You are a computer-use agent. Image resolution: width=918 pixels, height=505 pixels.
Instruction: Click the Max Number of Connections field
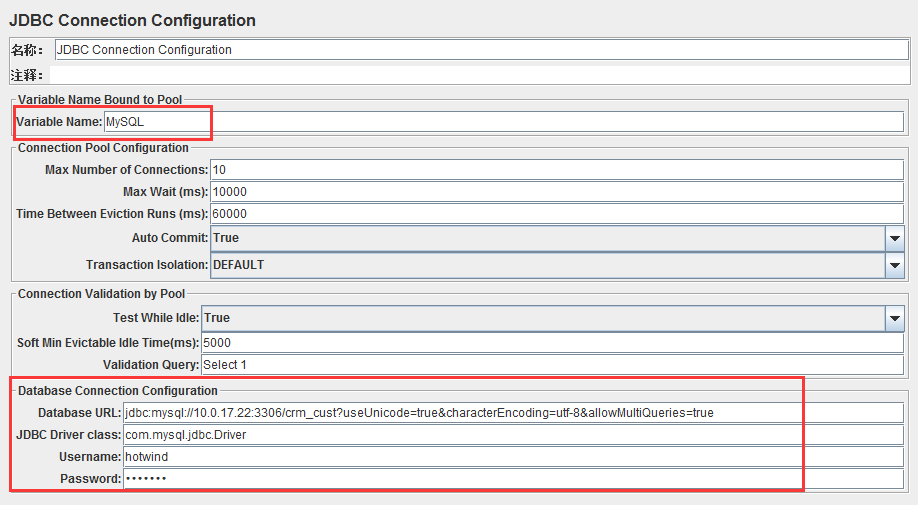point(557,170)
